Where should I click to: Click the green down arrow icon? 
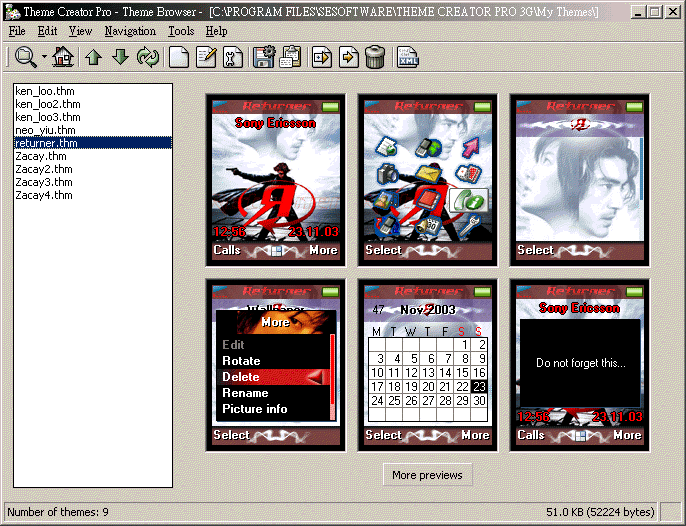[x=120, y=57]
